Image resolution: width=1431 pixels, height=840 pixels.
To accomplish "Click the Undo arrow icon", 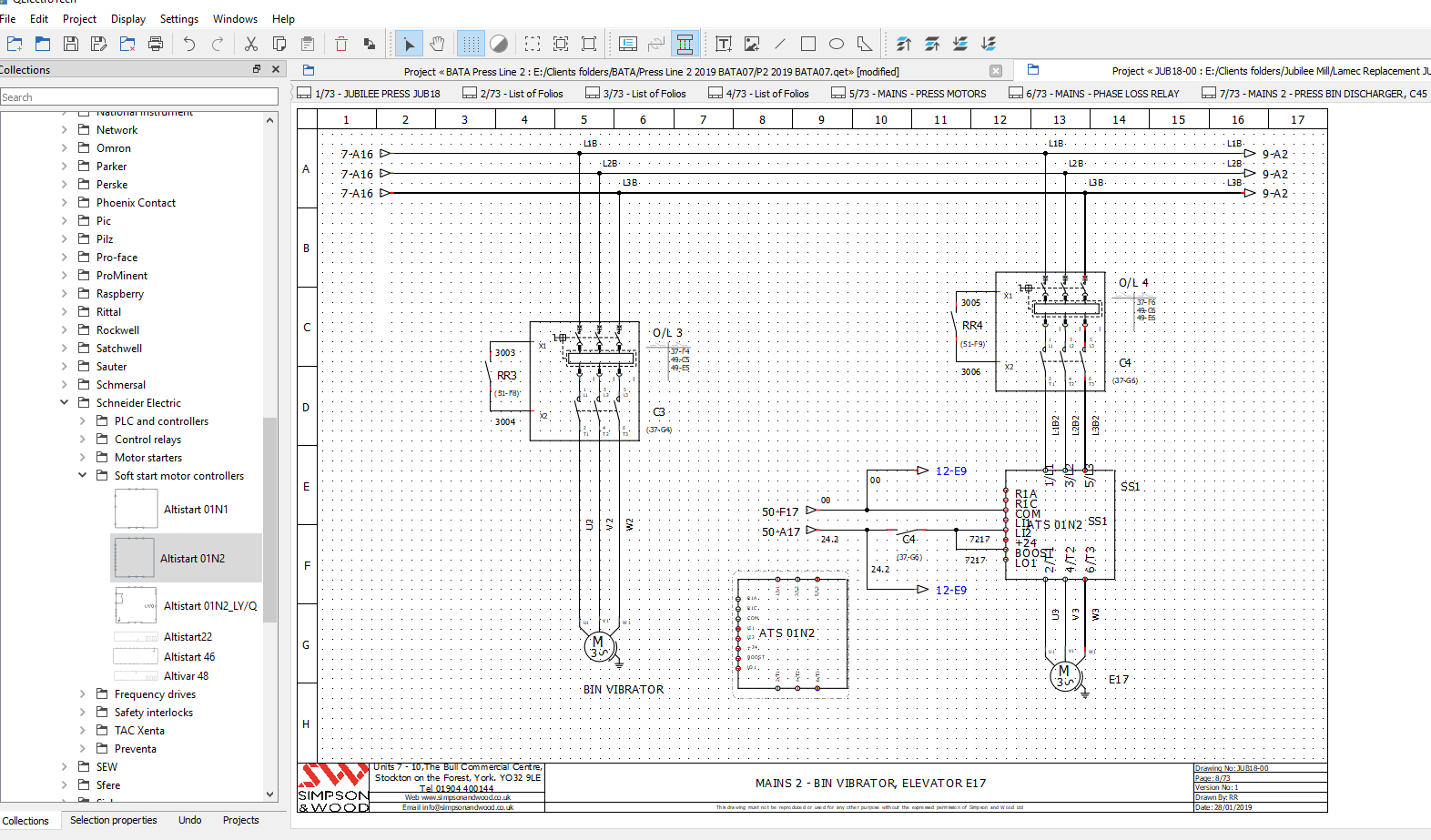I will click(188, 44).
